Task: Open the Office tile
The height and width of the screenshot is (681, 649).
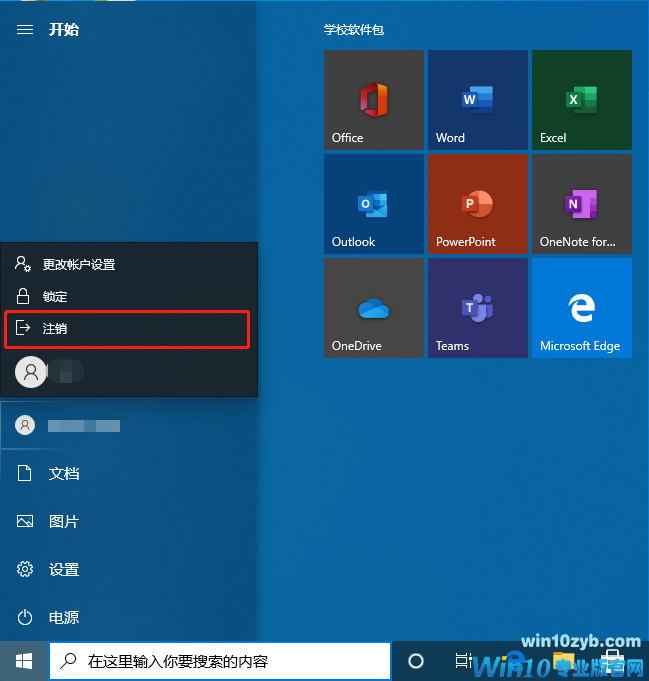Action: [x=374, y=100]
